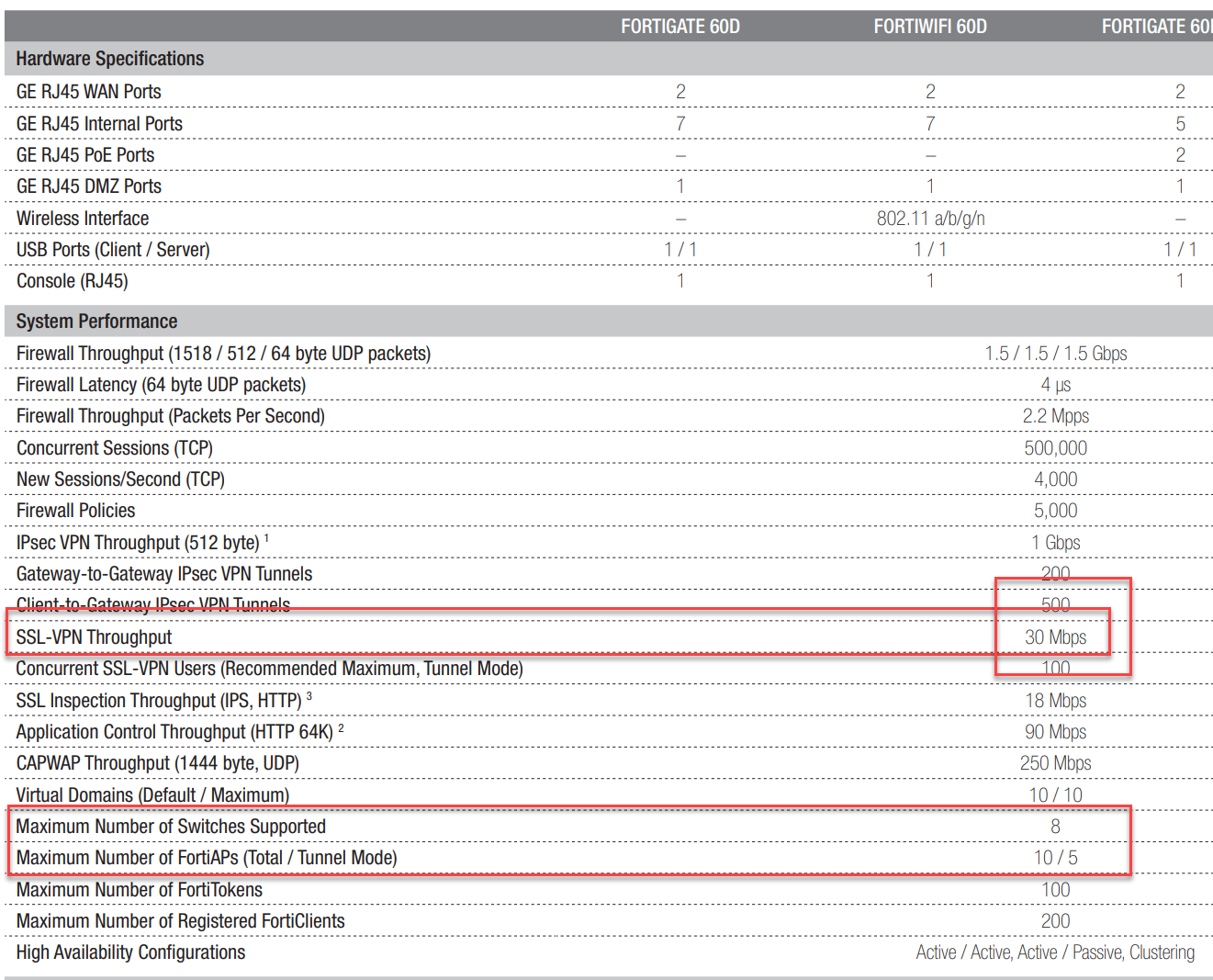Select the 5,000 firewall policies value

1056,511
